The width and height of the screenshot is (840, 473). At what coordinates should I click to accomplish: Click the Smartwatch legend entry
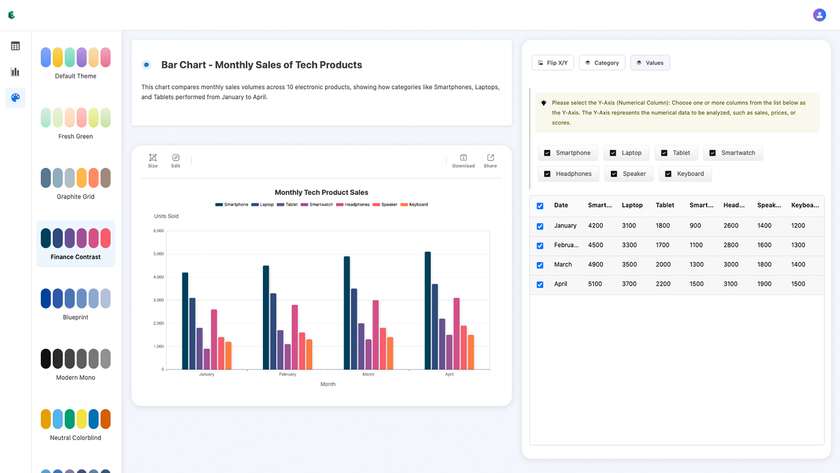(x=318, y=204)
